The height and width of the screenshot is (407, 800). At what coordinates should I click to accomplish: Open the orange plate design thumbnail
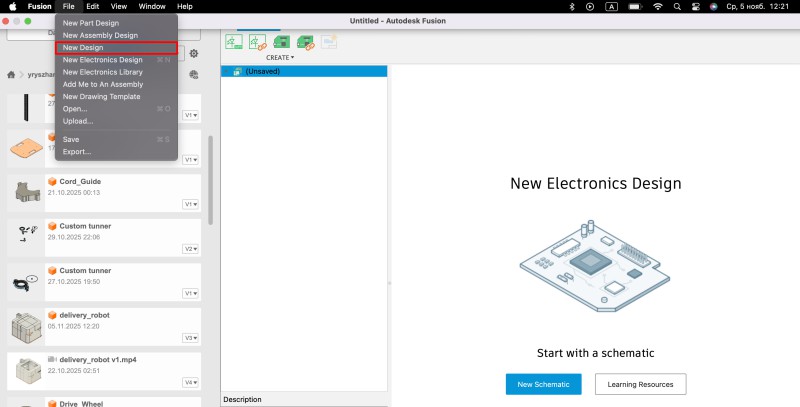[26, 148]
